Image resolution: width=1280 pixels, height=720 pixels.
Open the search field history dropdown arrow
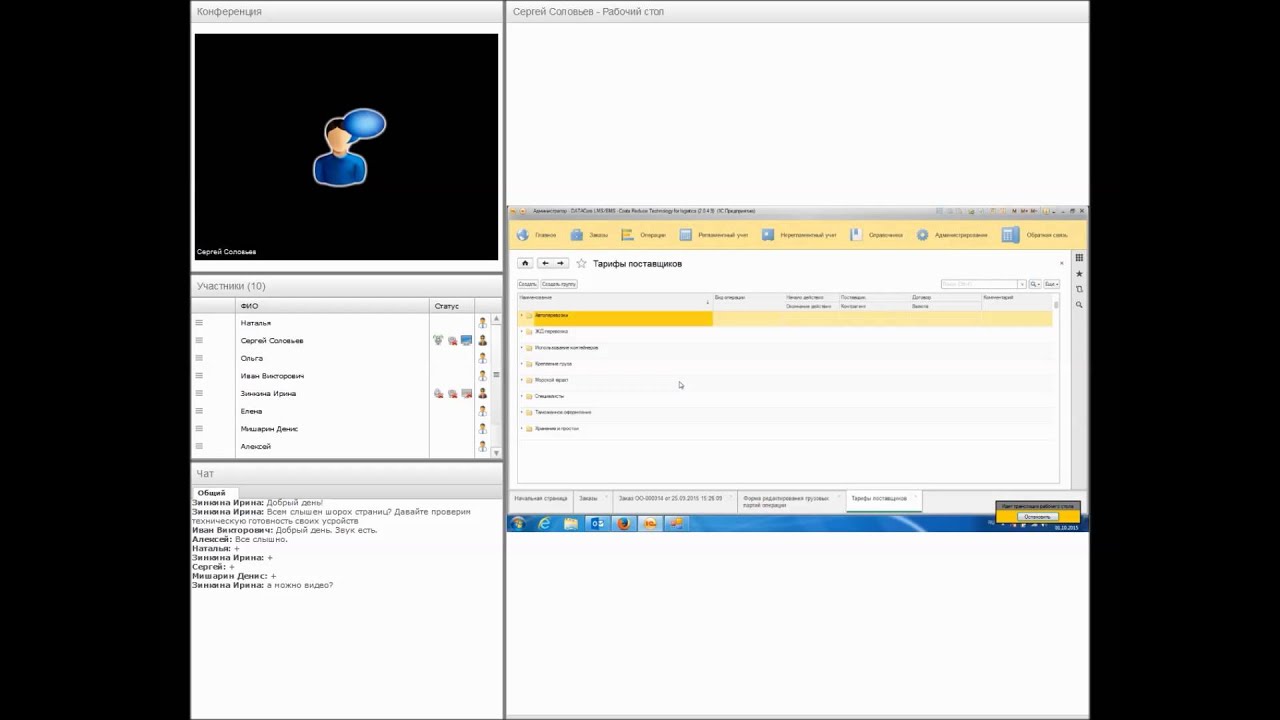[1022, 284]
